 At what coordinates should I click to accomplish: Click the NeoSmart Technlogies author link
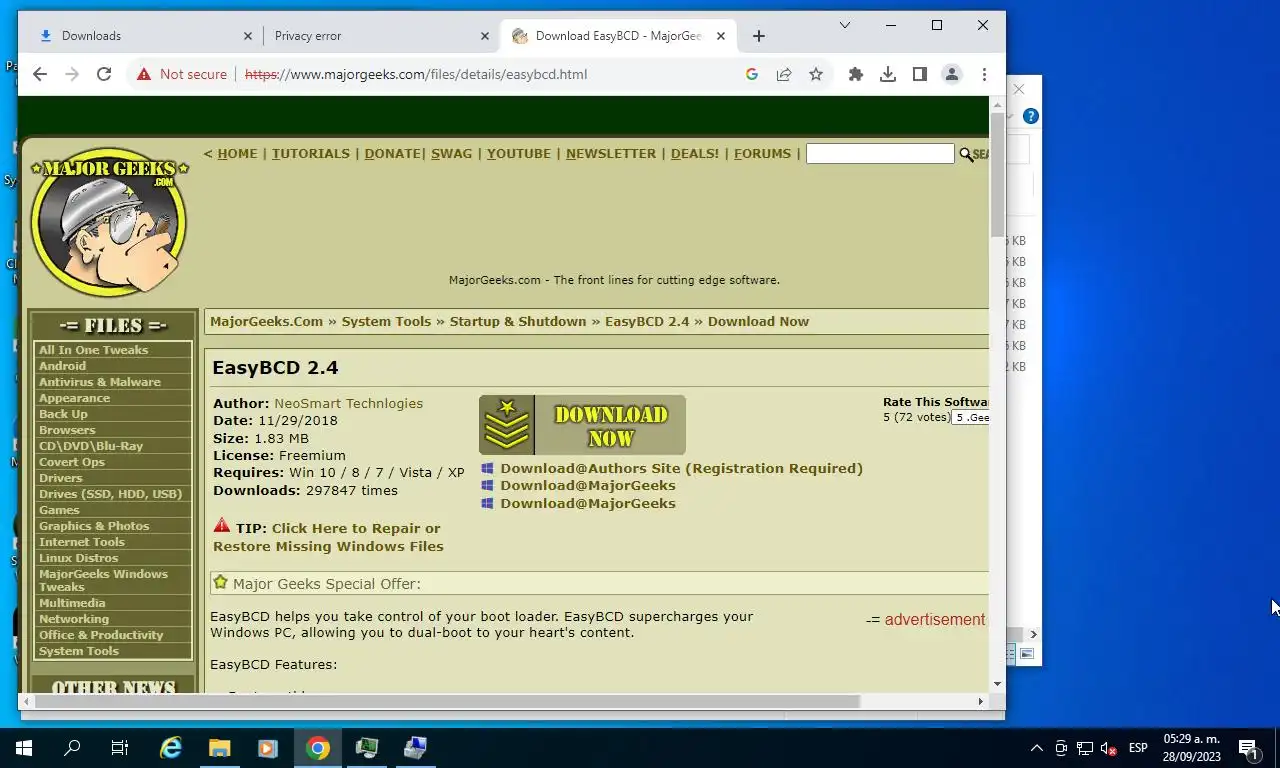(349, 404)
